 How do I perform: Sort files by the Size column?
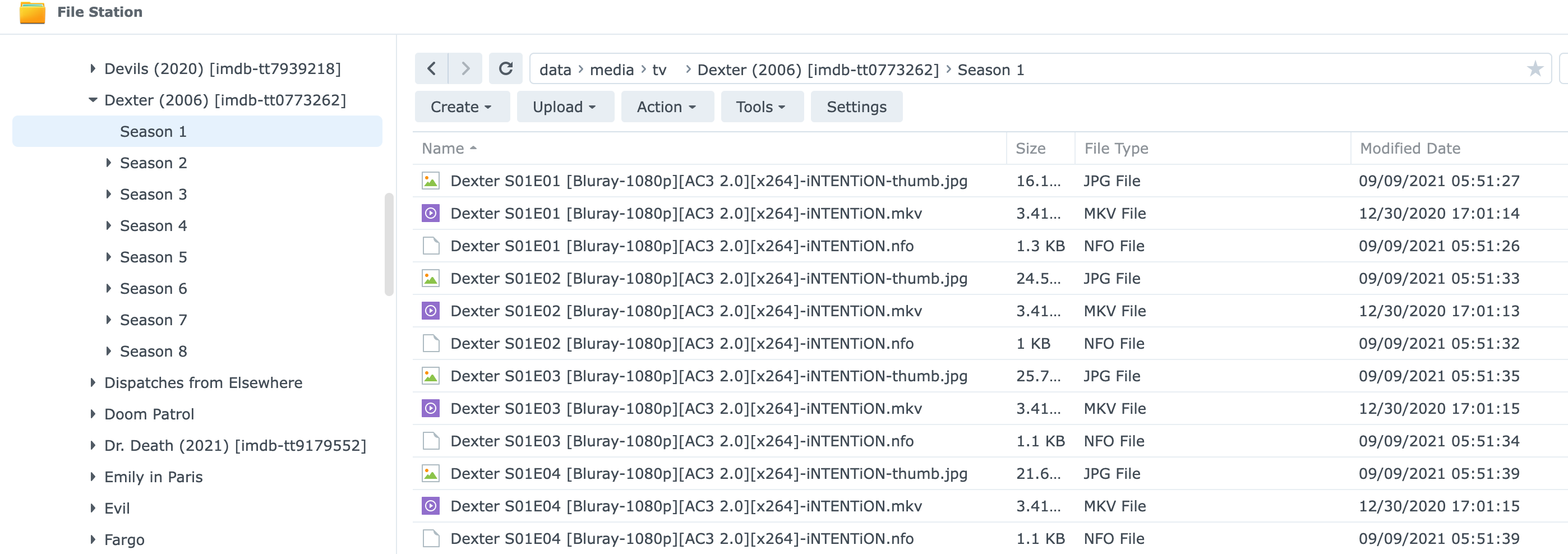coord(1041,149)
